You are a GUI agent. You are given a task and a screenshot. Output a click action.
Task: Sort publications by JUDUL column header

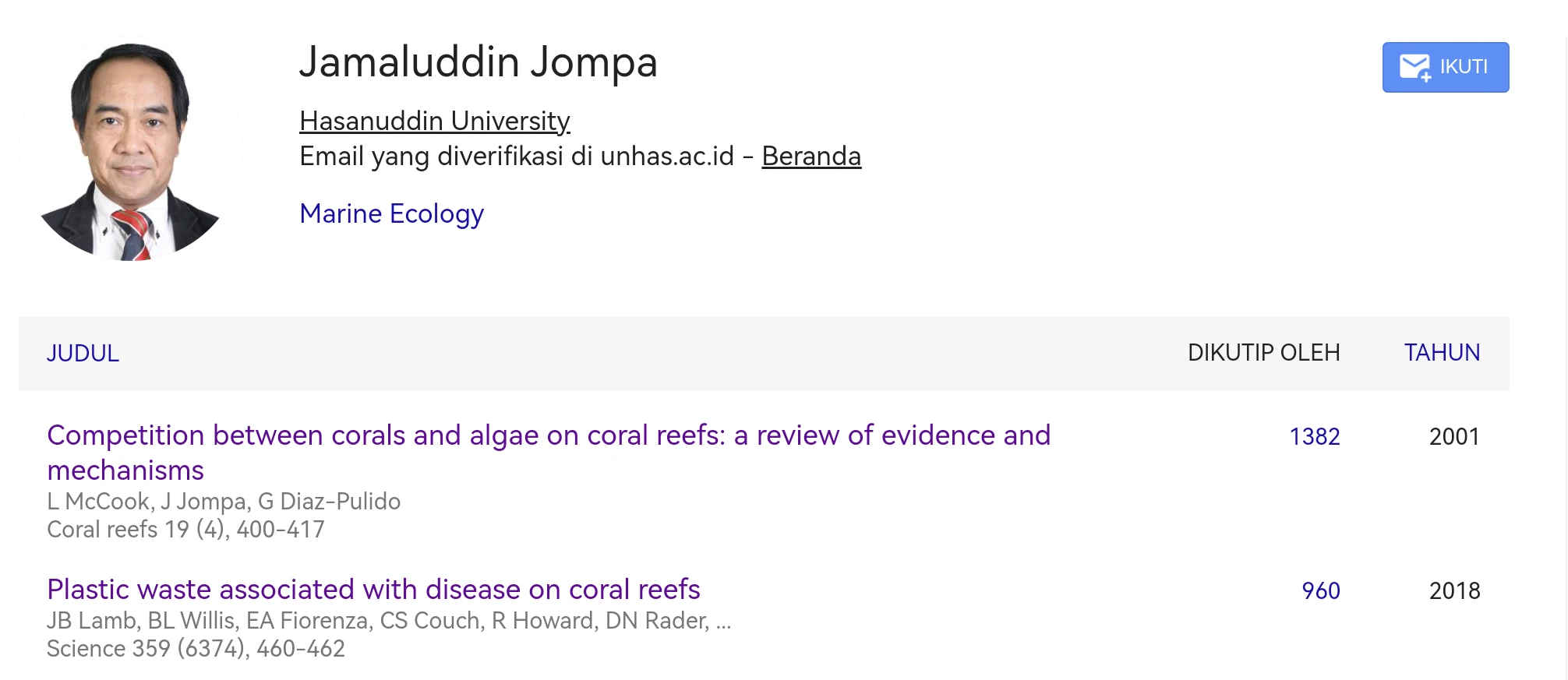(x=83, y=353)
